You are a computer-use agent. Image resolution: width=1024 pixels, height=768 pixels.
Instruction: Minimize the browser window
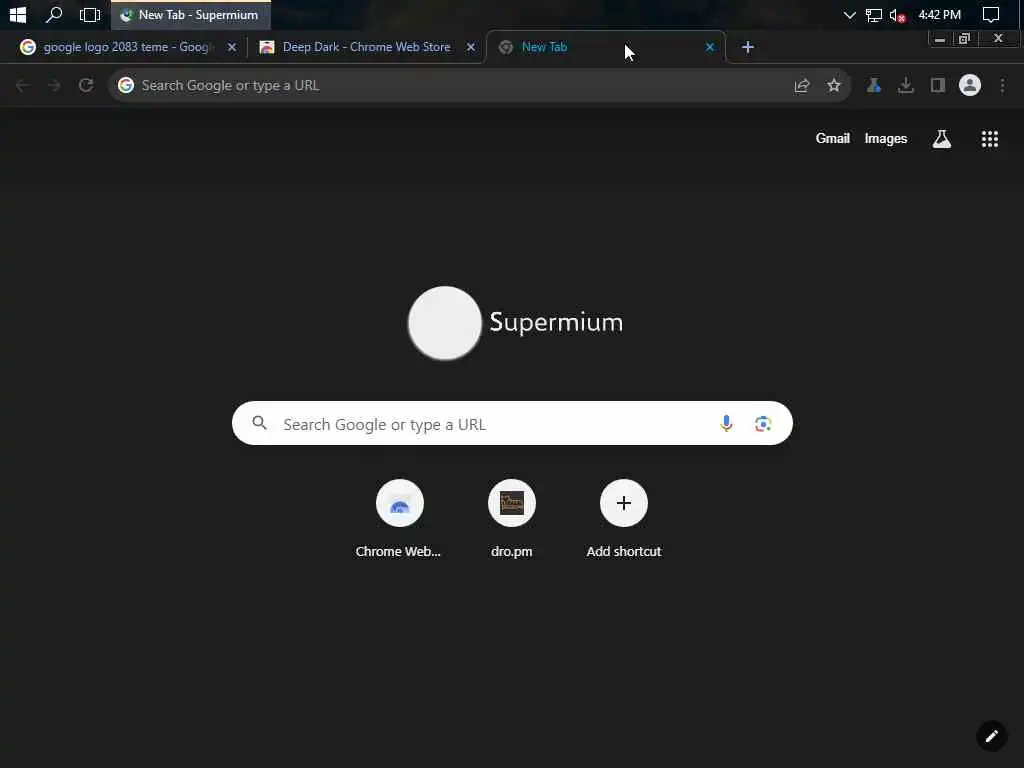[940, 39]
